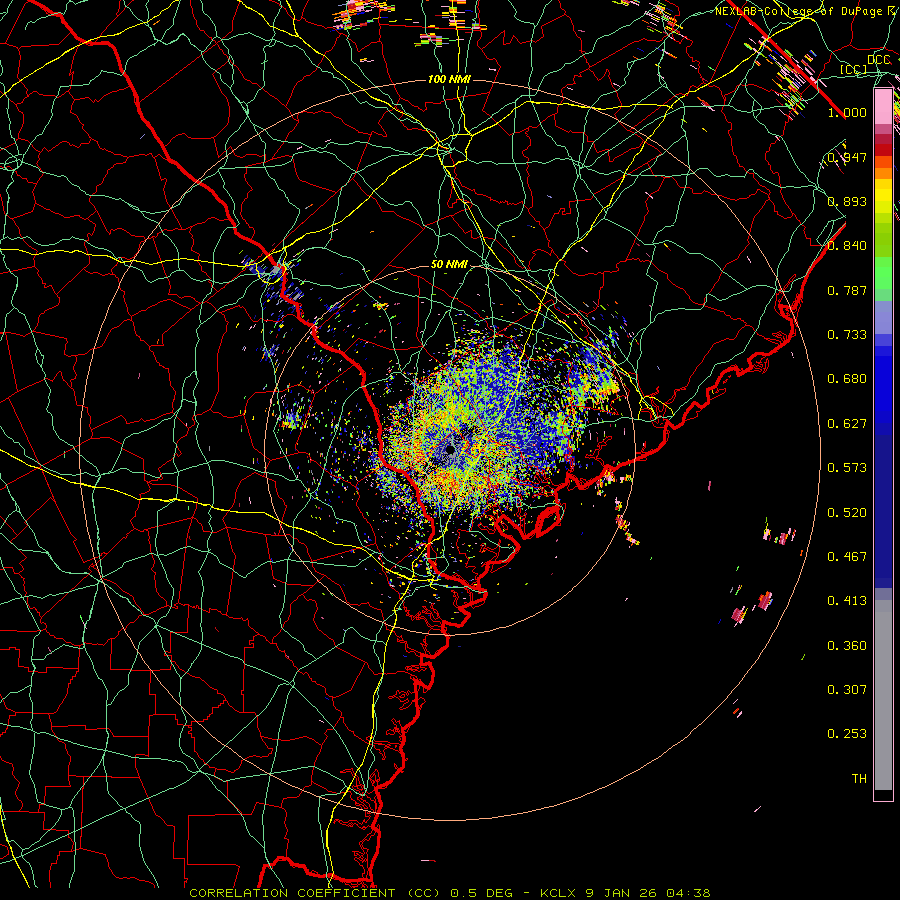The image size is (900, 900).
Task: Click the TH threshold label
Action: [859, 779]
